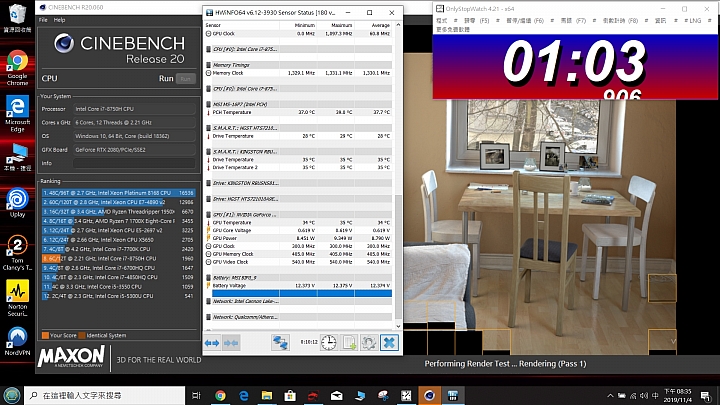Open HWiNFO sensor settings gear icon
720x405 pixels.
point(369,343)
